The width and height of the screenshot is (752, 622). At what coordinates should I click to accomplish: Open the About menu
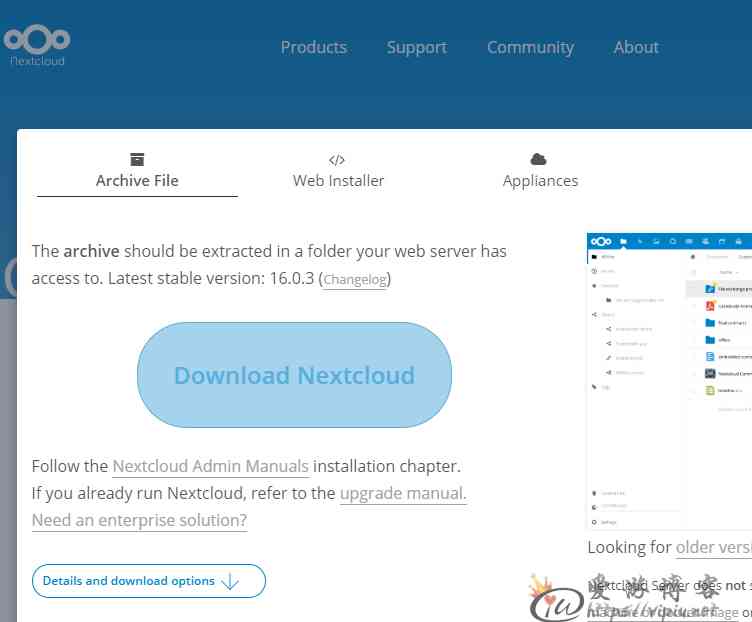click(x=636, y=47)
